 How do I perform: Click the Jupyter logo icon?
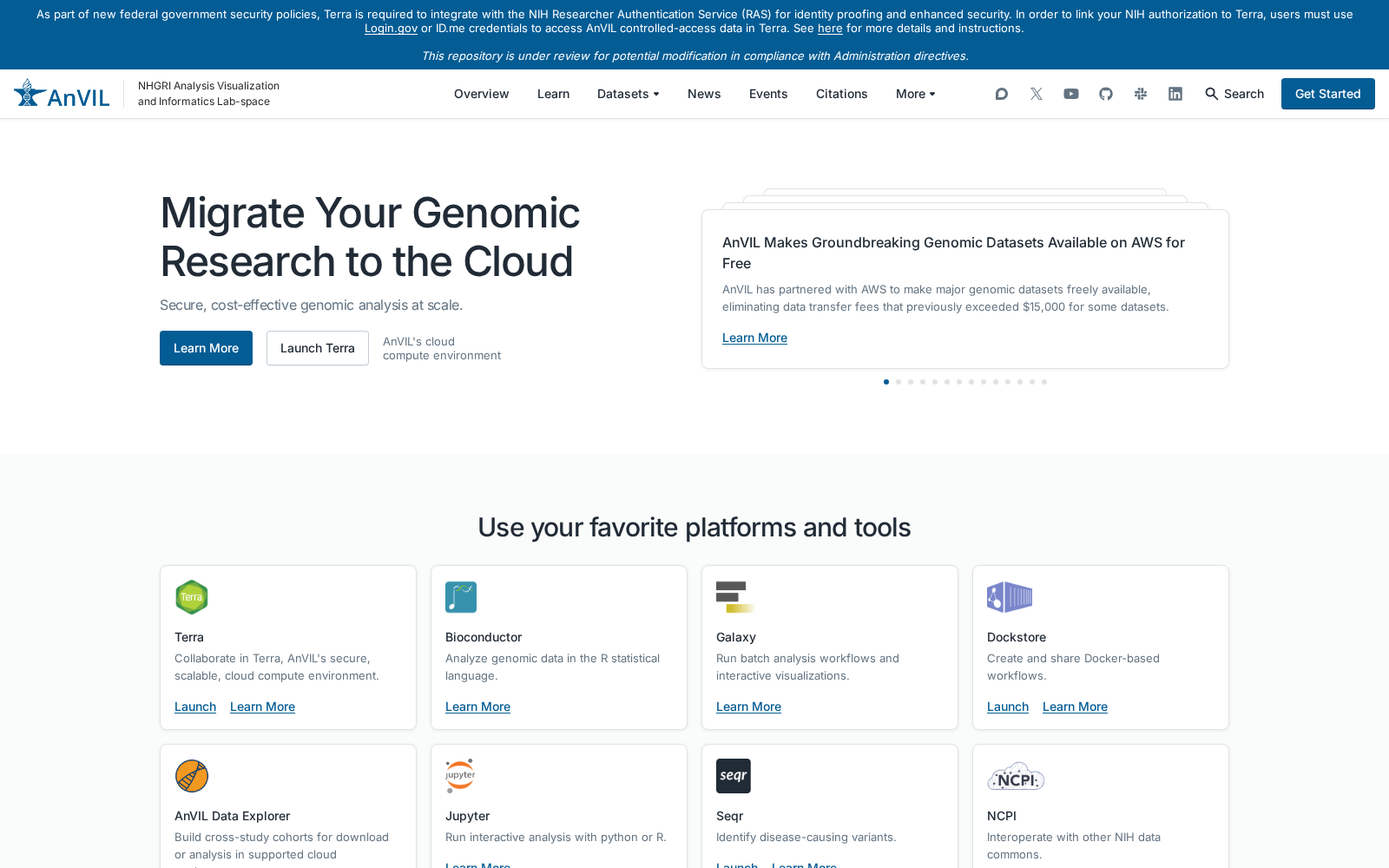pos(460,776)
